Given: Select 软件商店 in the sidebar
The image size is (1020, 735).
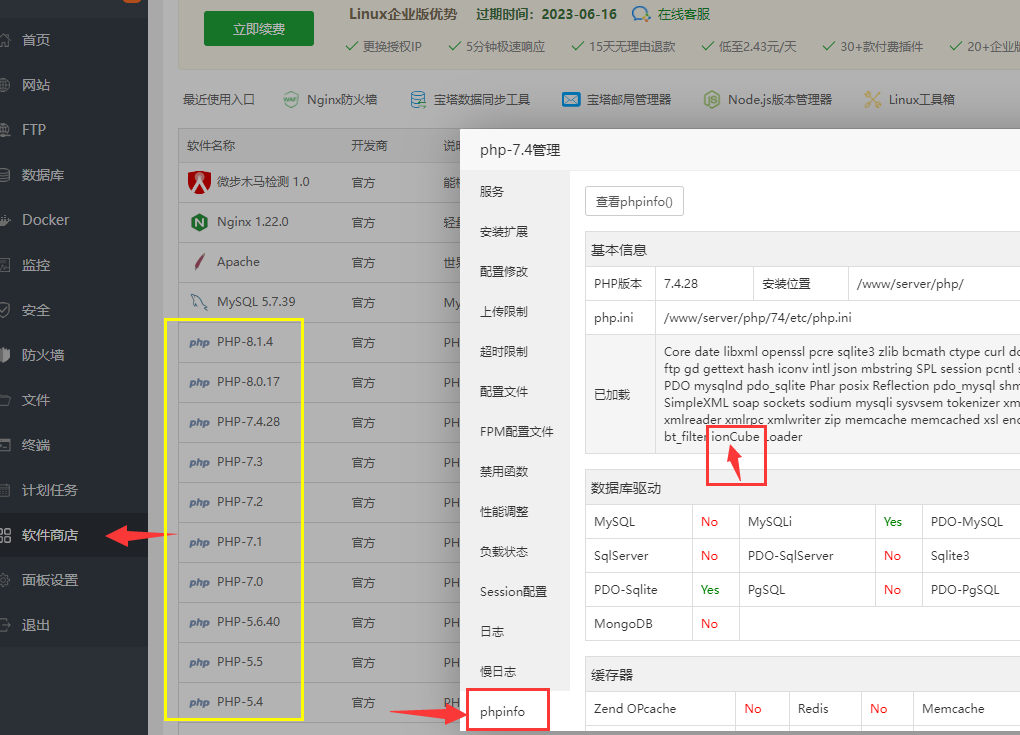Looking at the screenshot, I should pyautogui.click(x=50, y=535).
